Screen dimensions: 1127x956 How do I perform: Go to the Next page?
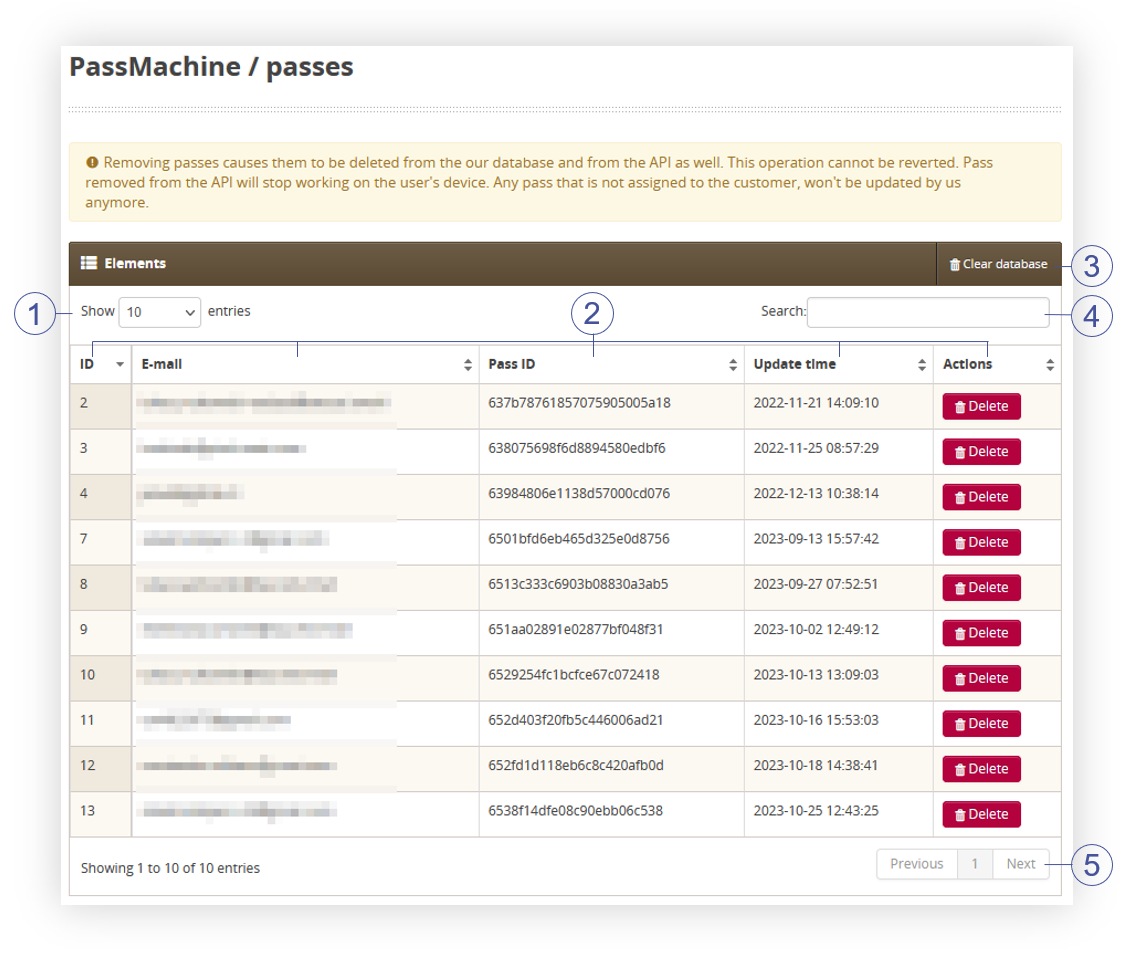point(1021,864)
